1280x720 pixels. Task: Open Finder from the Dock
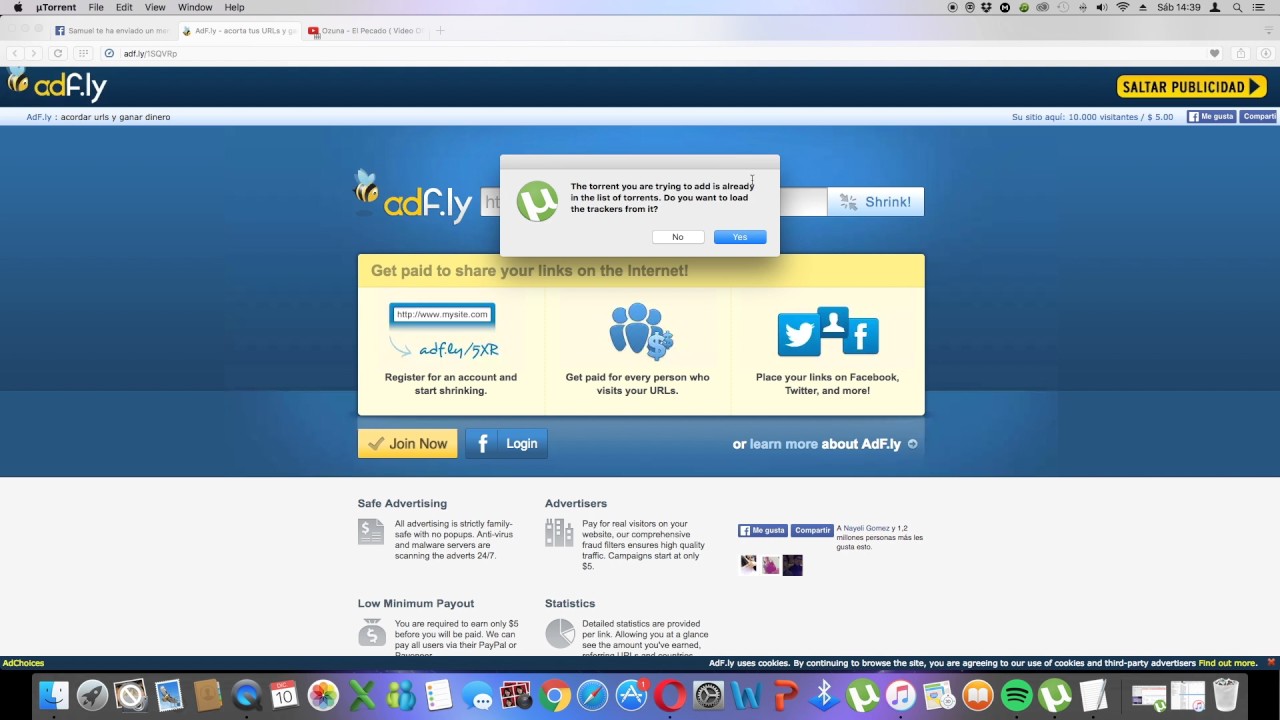(53, 695)
